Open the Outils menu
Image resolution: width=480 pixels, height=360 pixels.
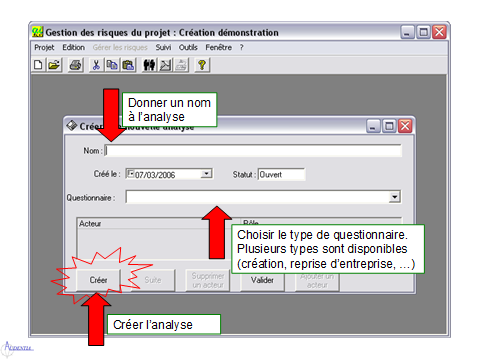188,47
